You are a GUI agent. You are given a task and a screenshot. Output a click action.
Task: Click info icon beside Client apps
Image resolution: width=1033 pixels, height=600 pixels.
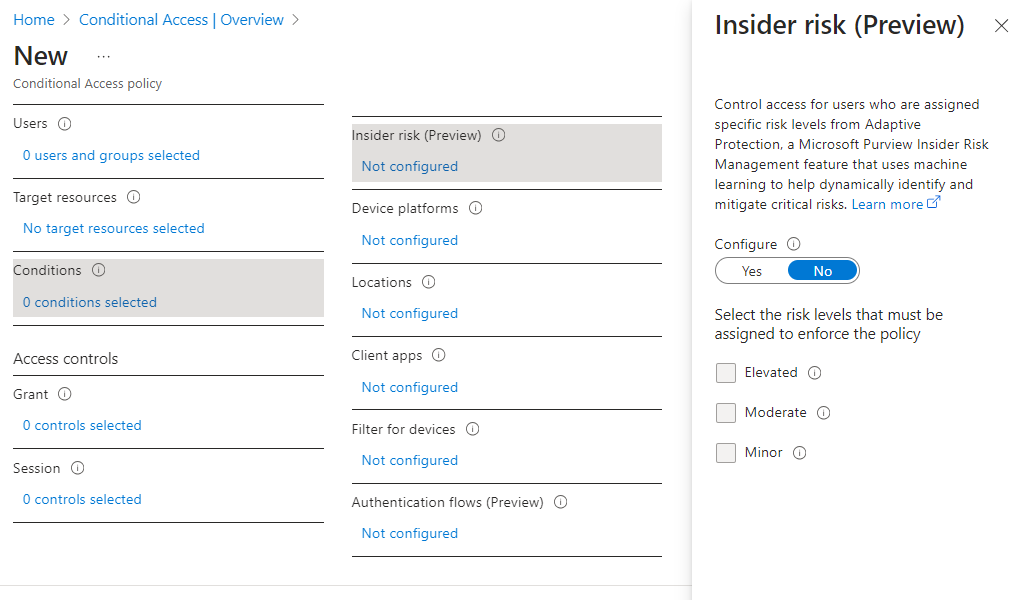[439, 355]
